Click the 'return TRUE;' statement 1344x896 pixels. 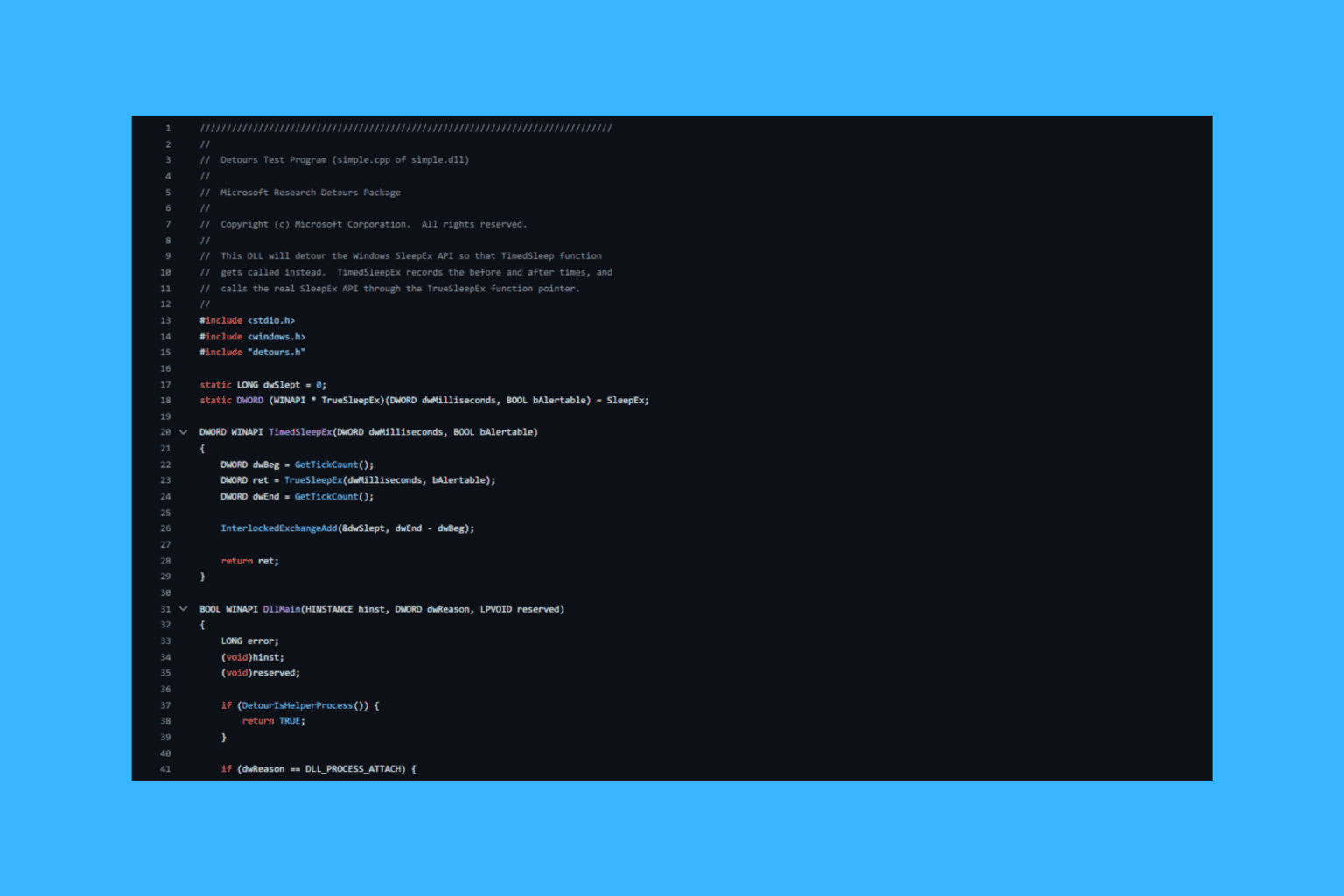pyautogui.click(x=274, y=721)
